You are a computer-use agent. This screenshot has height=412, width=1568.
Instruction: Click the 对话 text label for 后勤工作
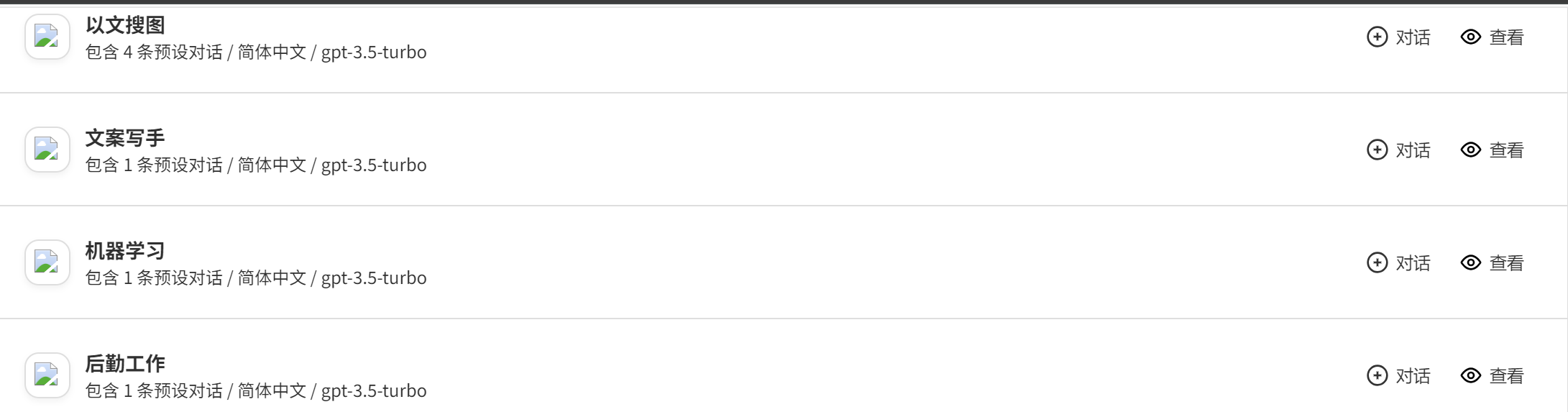tap(1413, 376)
